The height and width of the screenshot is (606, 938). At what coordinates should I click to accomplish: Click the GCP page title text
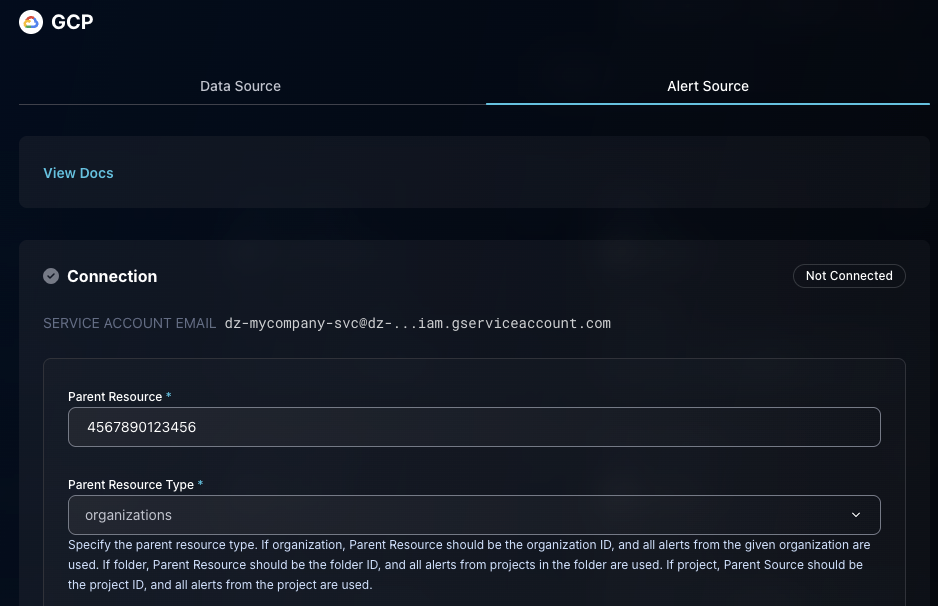pyautogui.click(x=72, y=21)
